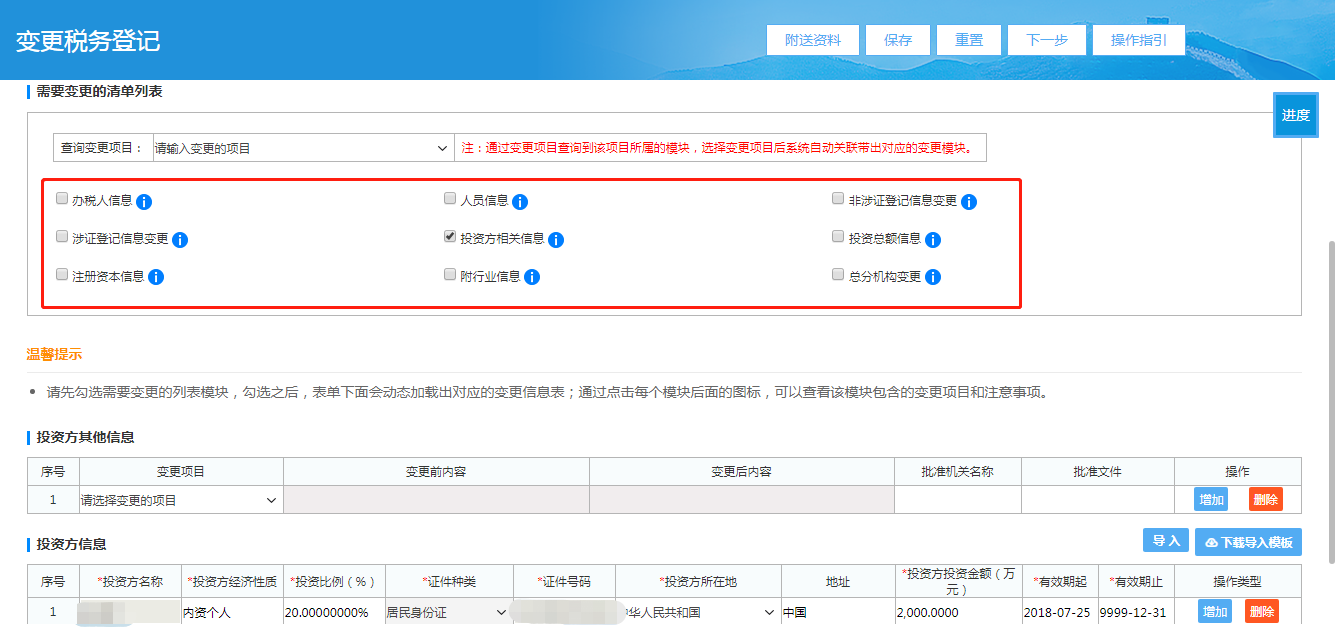Show info tooltip for 涉证登记信息变更

click(x=180, y=240)
